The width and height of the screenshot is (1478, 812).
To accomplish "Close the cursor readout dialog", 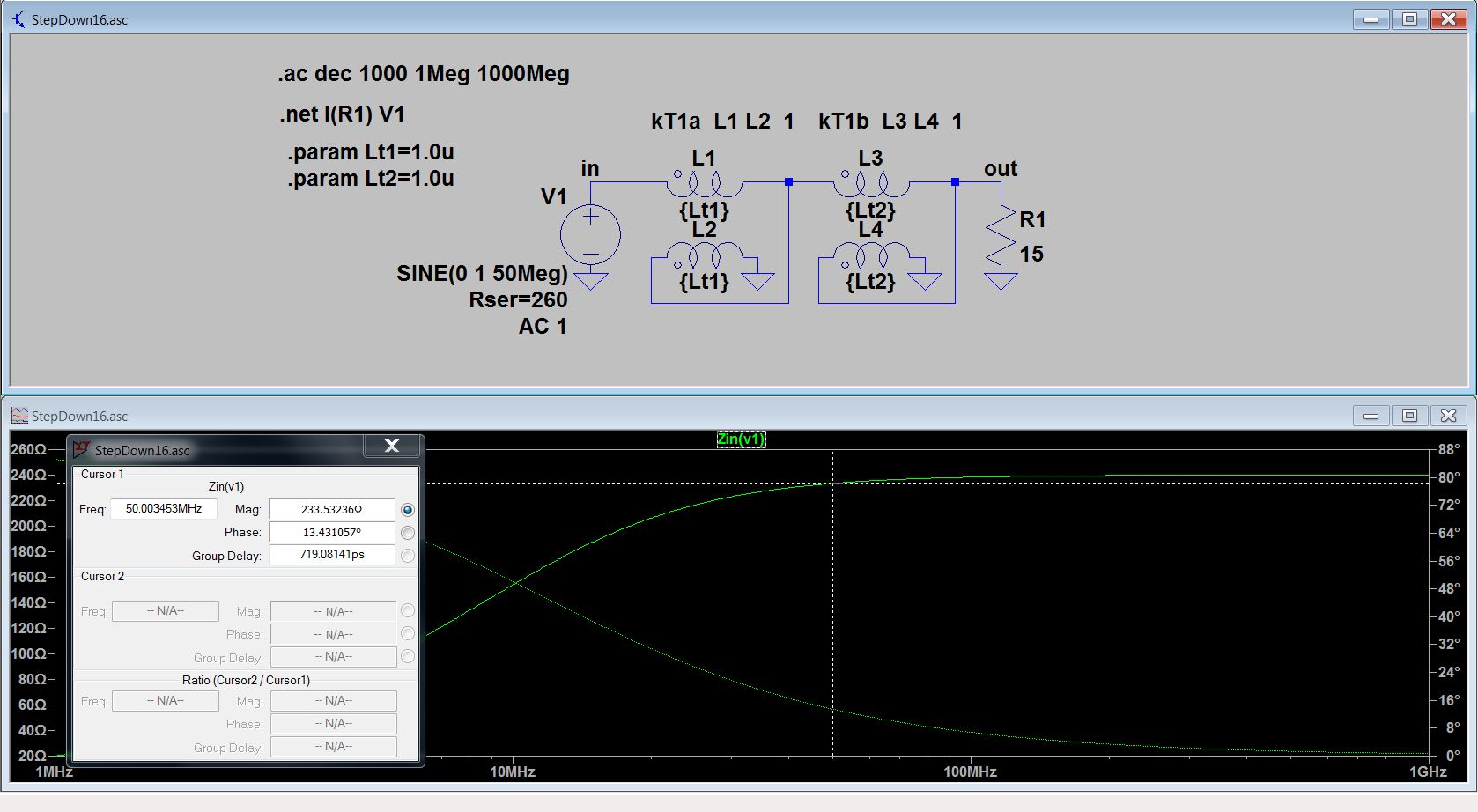I will point(392,447).
